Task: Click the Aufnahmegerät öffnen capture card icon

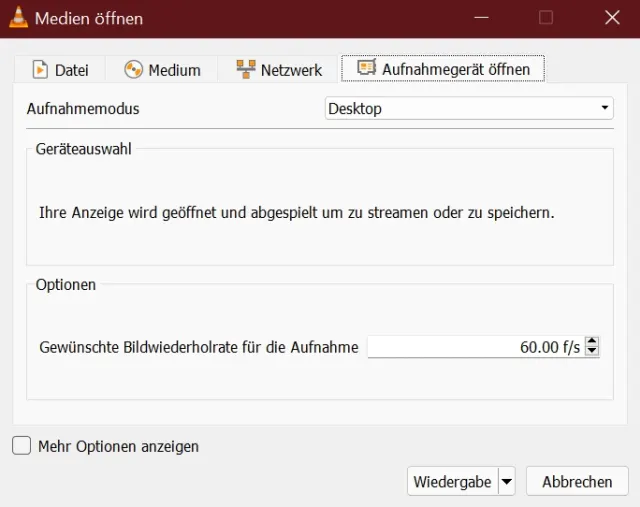Action: point(366,69)
